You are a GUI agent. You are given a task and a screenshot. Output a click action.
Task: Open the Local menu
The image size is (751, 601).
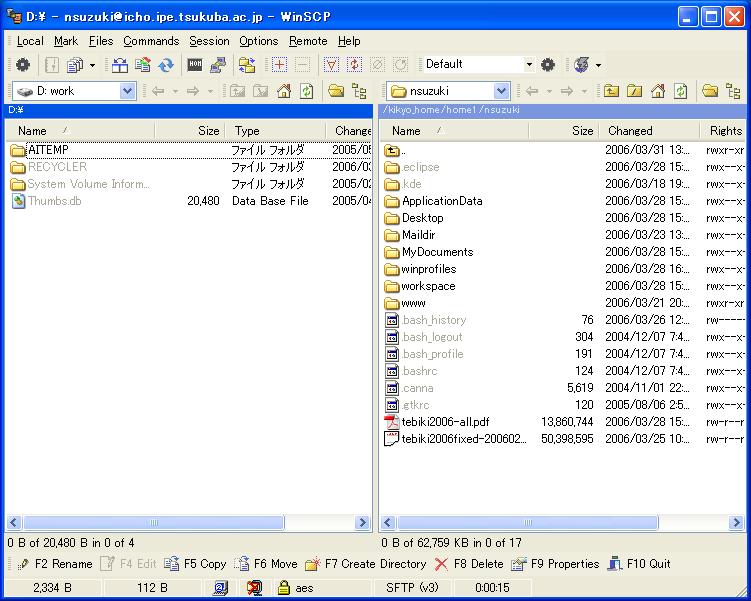(30, 41)
